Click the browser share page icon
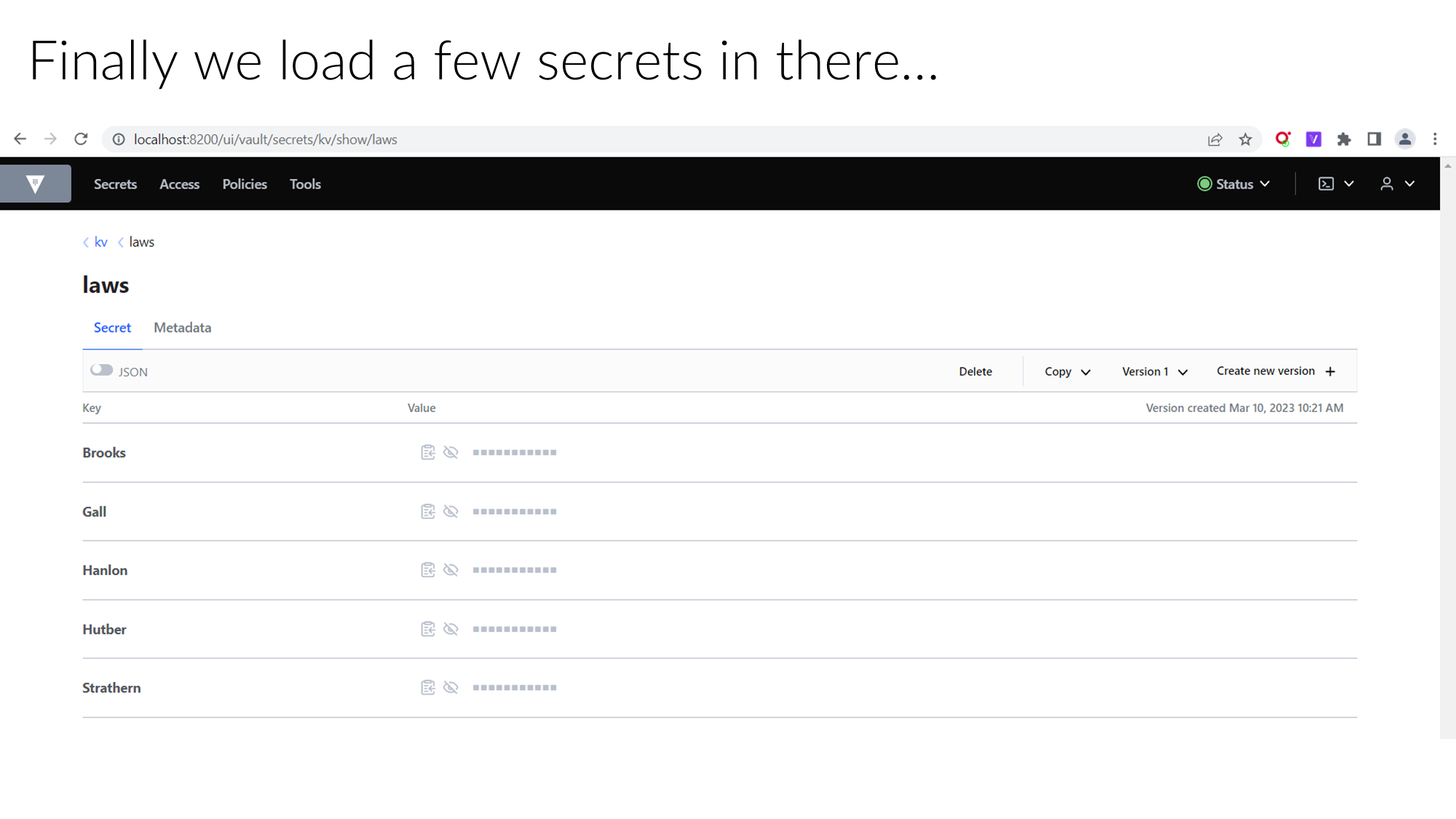 click(1215, 140)
